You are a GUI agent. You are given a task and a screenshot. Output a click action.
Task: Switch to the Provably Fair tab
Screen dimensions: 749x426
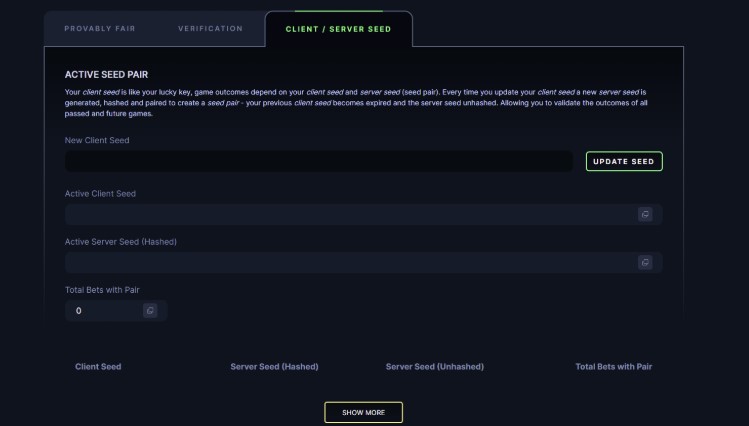click(100, 29)
